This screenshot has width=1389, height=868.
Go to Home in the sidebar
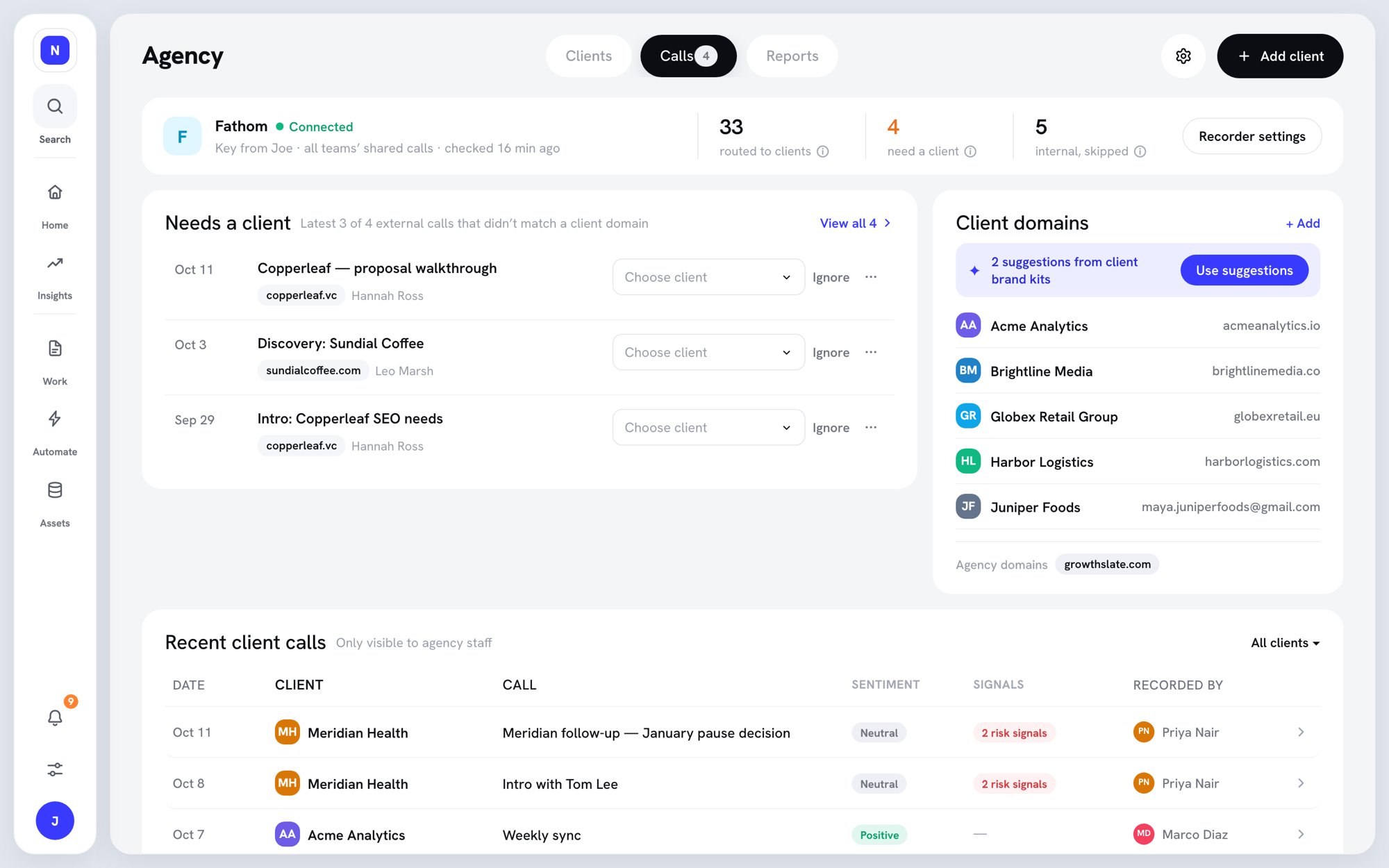55,206
